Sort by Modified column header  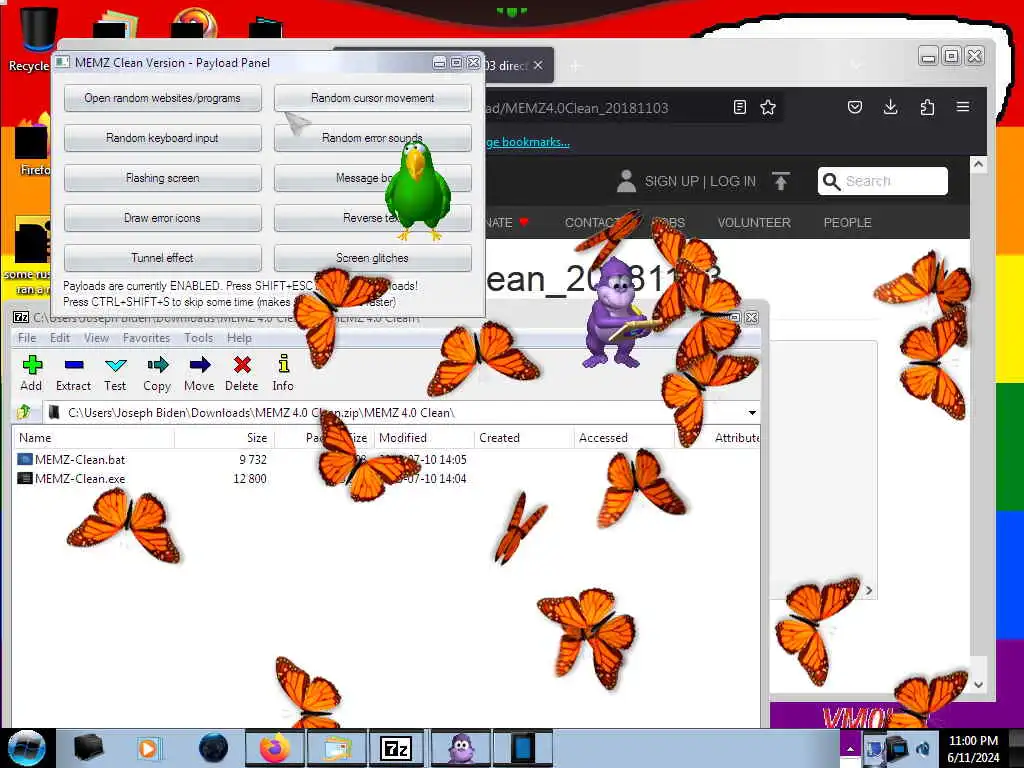click(423, 438)
